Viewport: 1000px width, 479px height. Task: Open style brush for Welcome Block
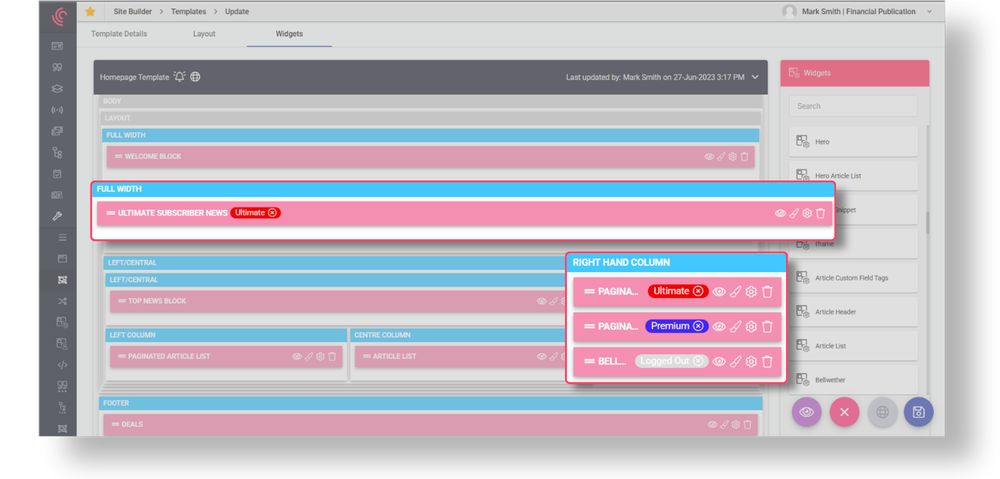pos(721,157)
